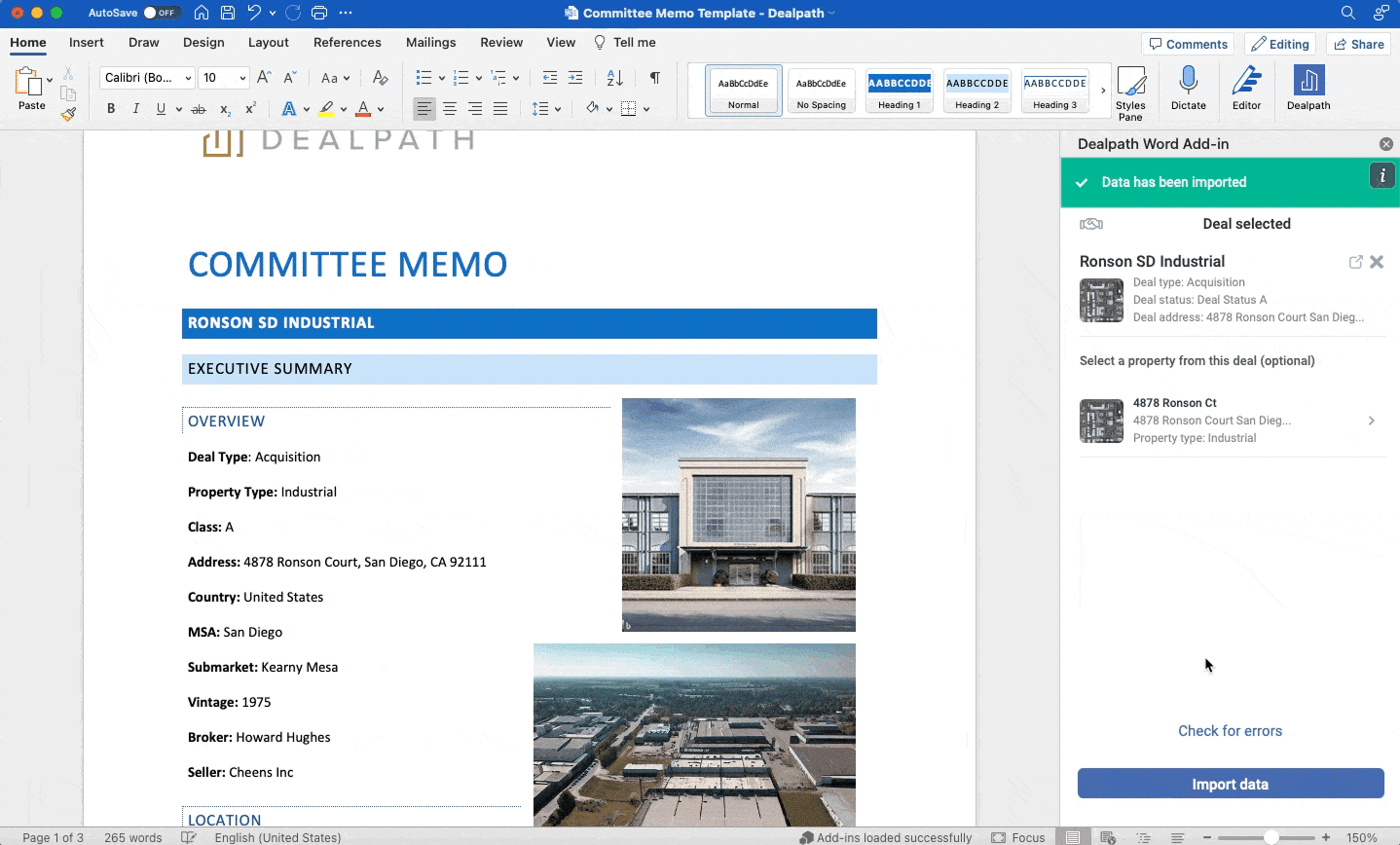
Task: Clear all formatting
Action: point(381,78)
